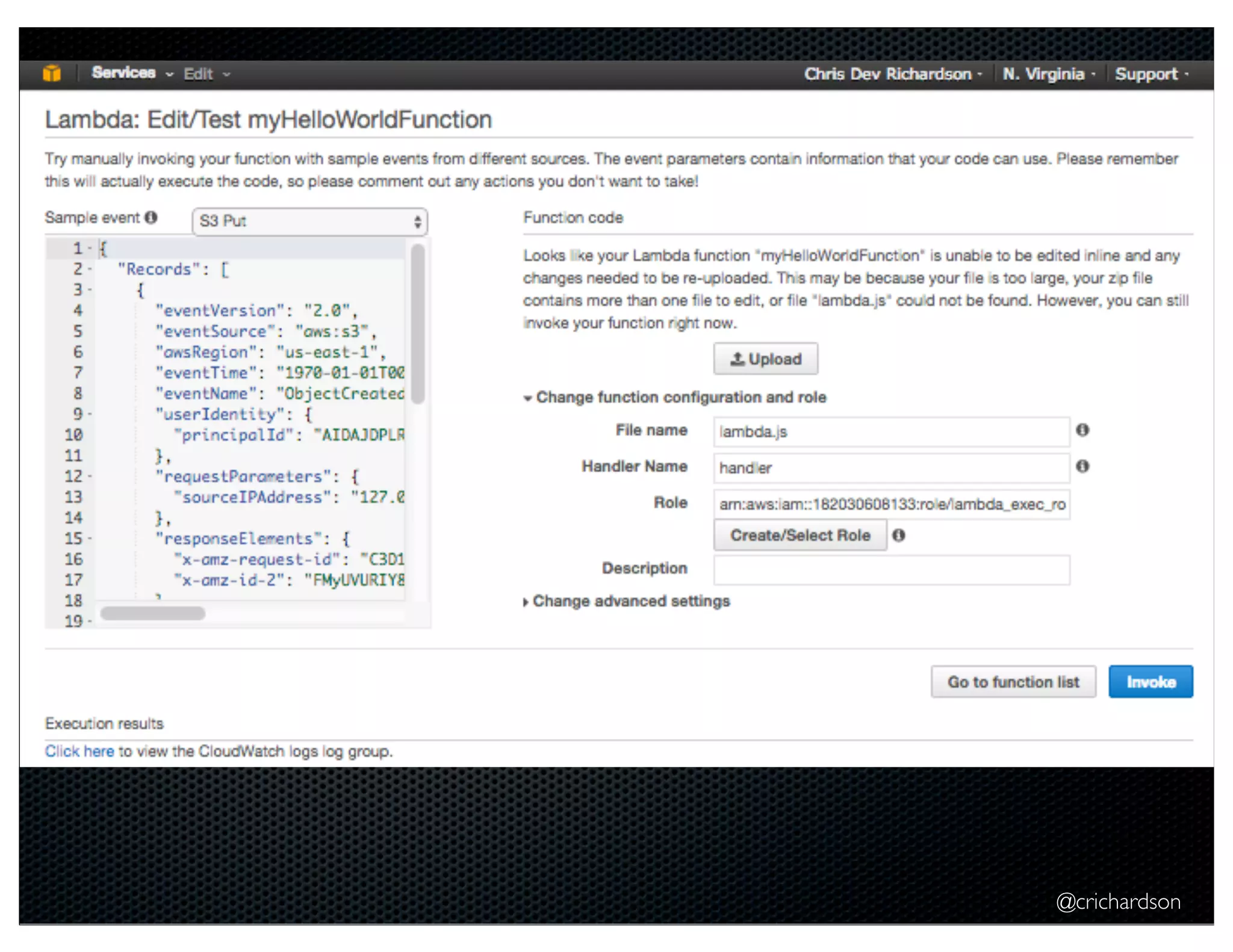Click the horizontal scrollbar in code editor
Viewport: 1233px width, 952px height.
[x=152, y=613]
